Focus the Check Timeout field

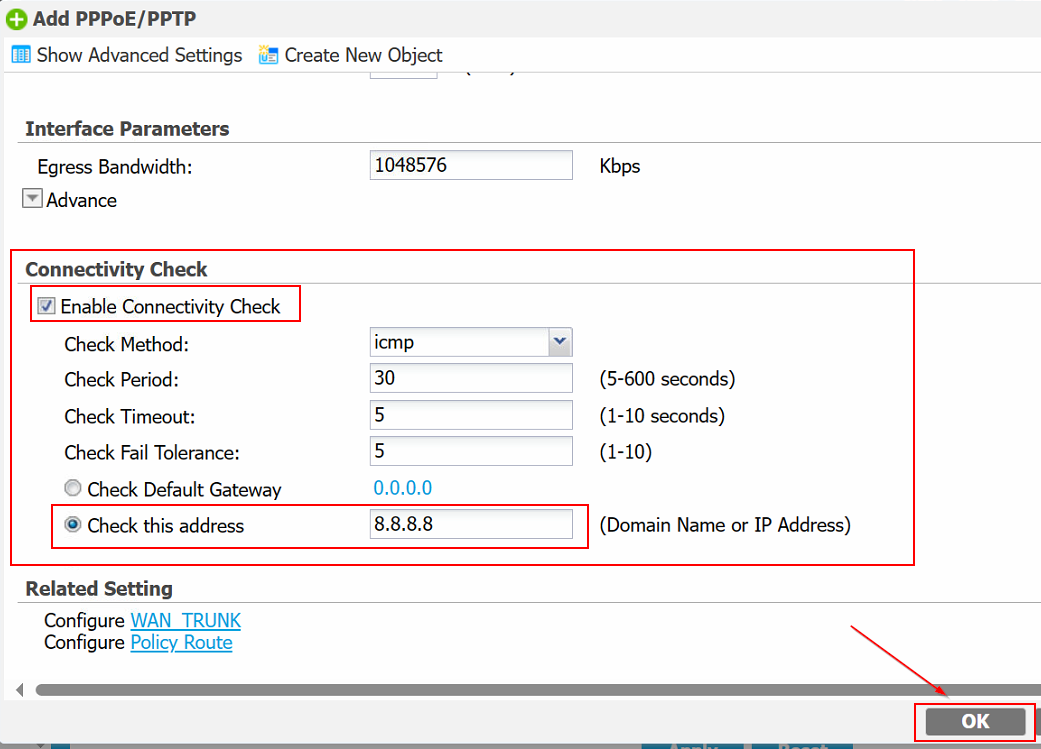(470, 415)
